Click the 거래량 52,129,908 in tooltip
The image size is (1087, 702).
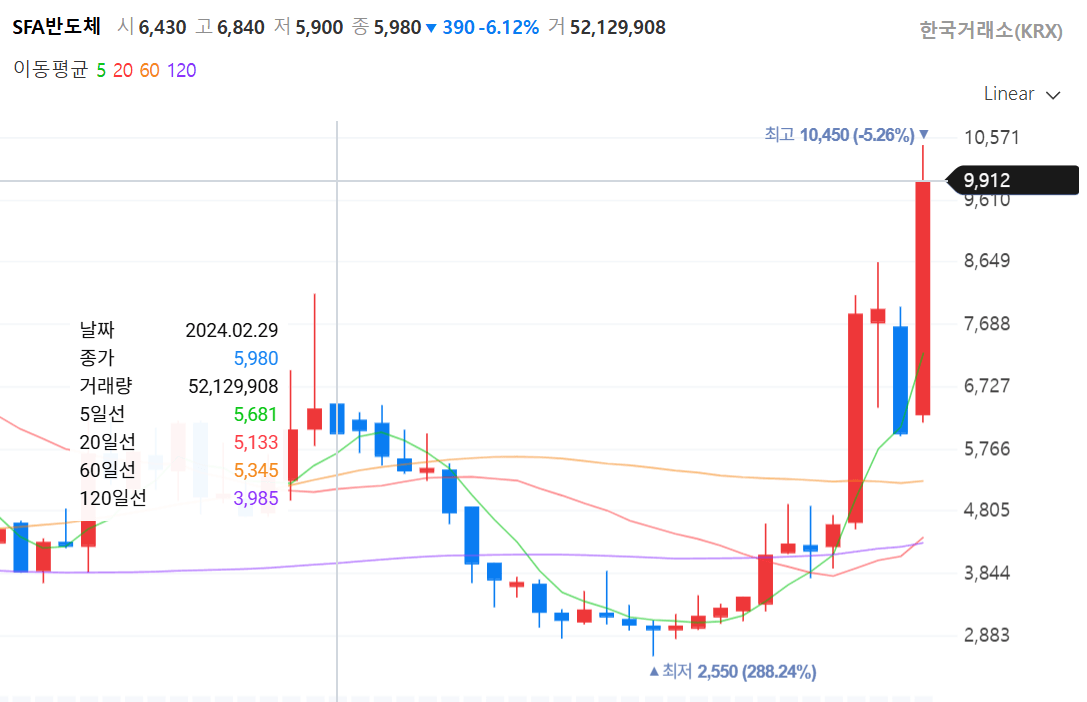[x=233, y=386]
